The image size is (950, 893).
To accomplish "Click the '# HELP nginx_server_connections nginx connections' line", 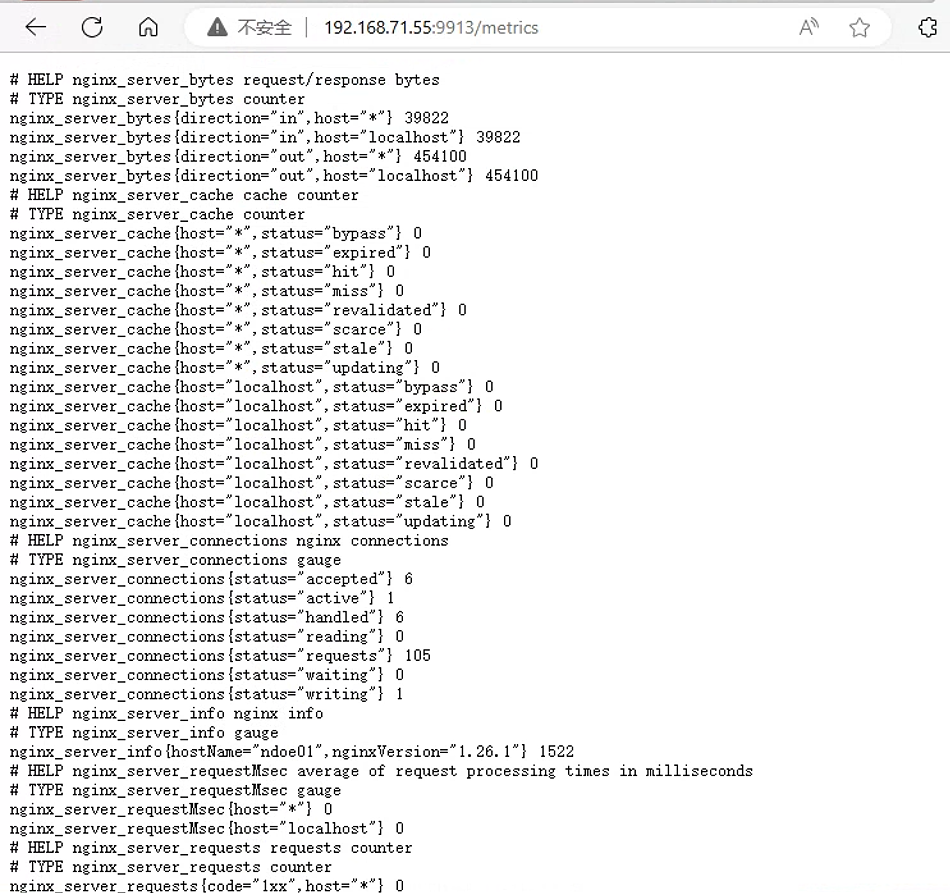I will coord(229,541).
